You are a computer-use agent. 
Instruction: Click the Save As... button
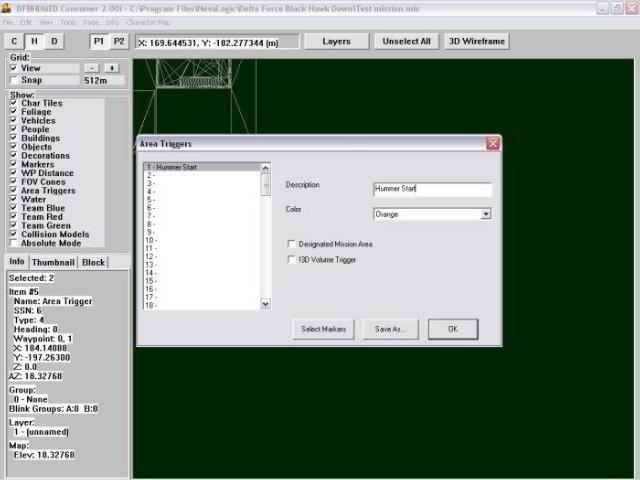coord(390,329)
